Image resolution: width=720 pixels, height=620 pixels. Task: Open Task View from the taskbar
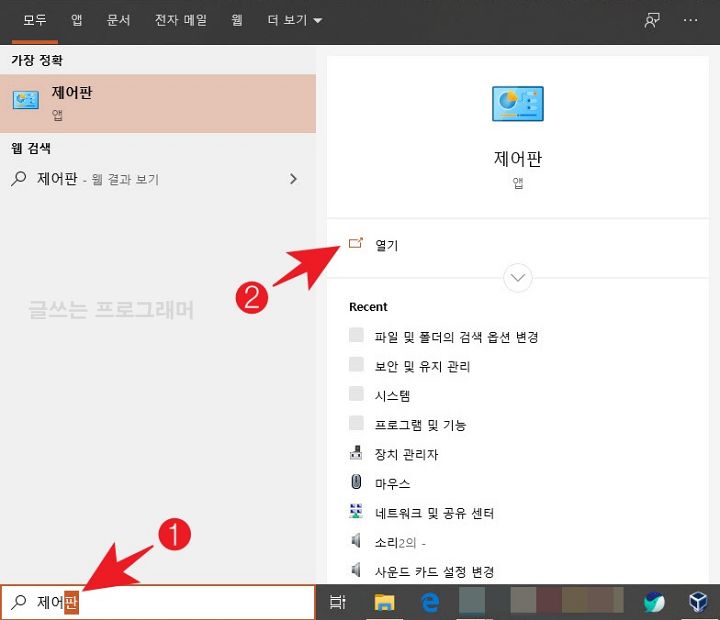tap(338, 602)
